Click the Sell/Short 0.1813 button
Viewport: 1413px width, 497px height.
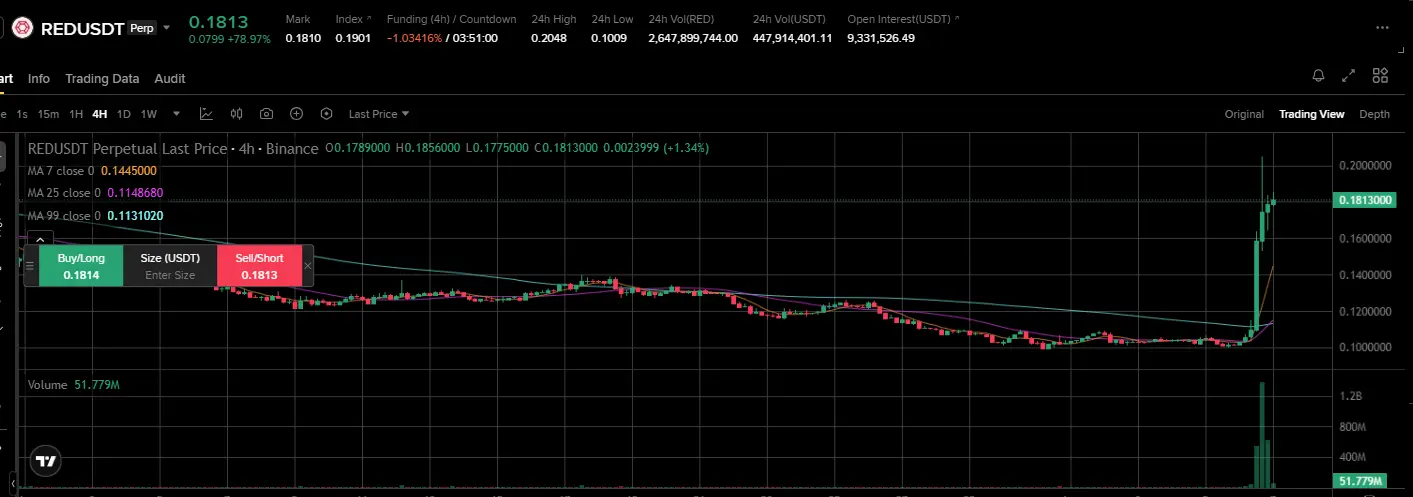pyautogui.click(x=259, y=266)
